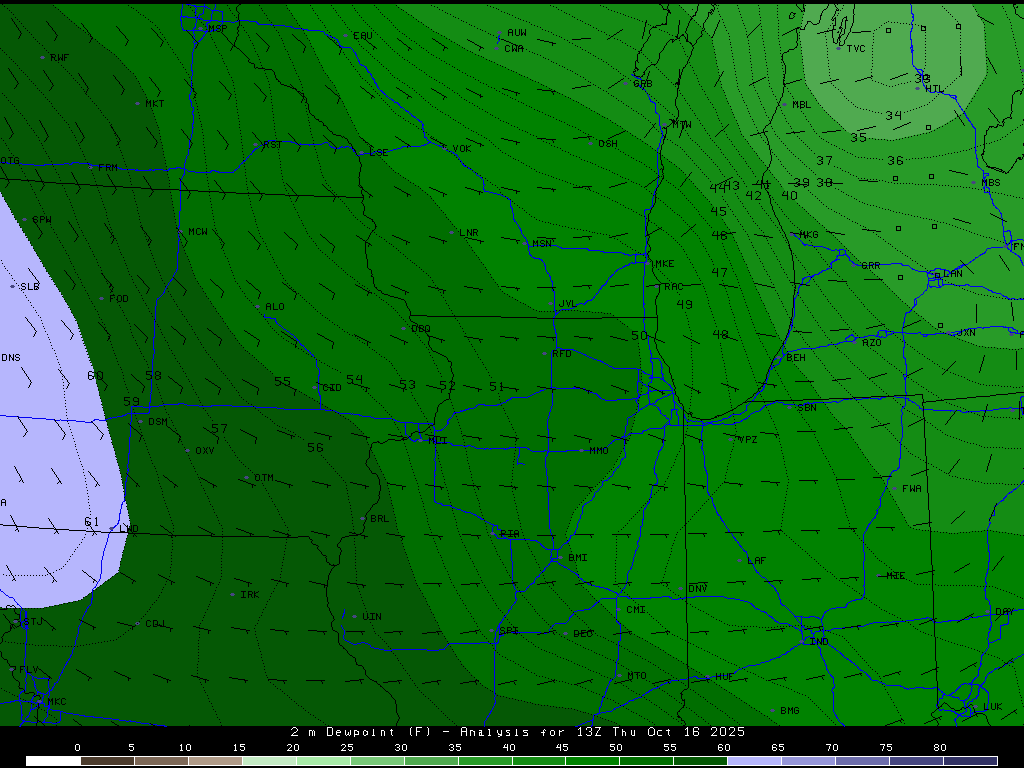Viewport: 1024px width, 768px height.
Task: Click the OTM station label
Action: (x=264, y=477)
